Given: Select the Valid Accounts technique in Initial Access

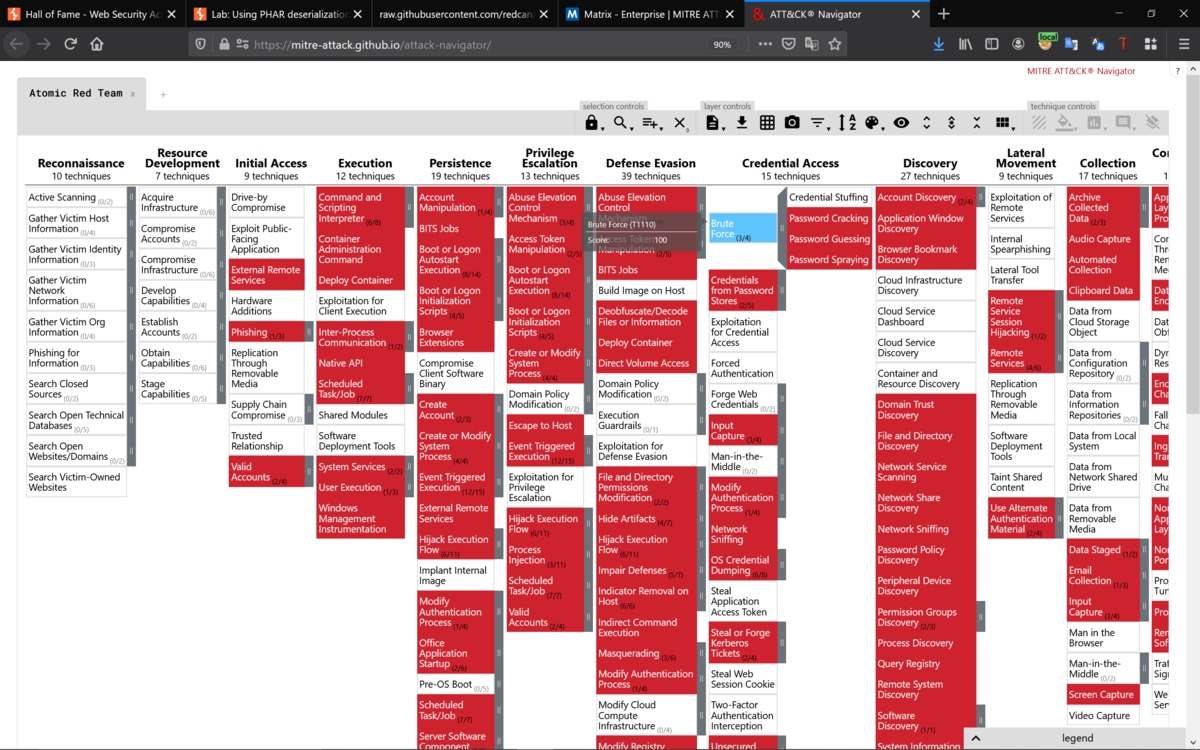Looking at the screenshot, I should (266, 472).
